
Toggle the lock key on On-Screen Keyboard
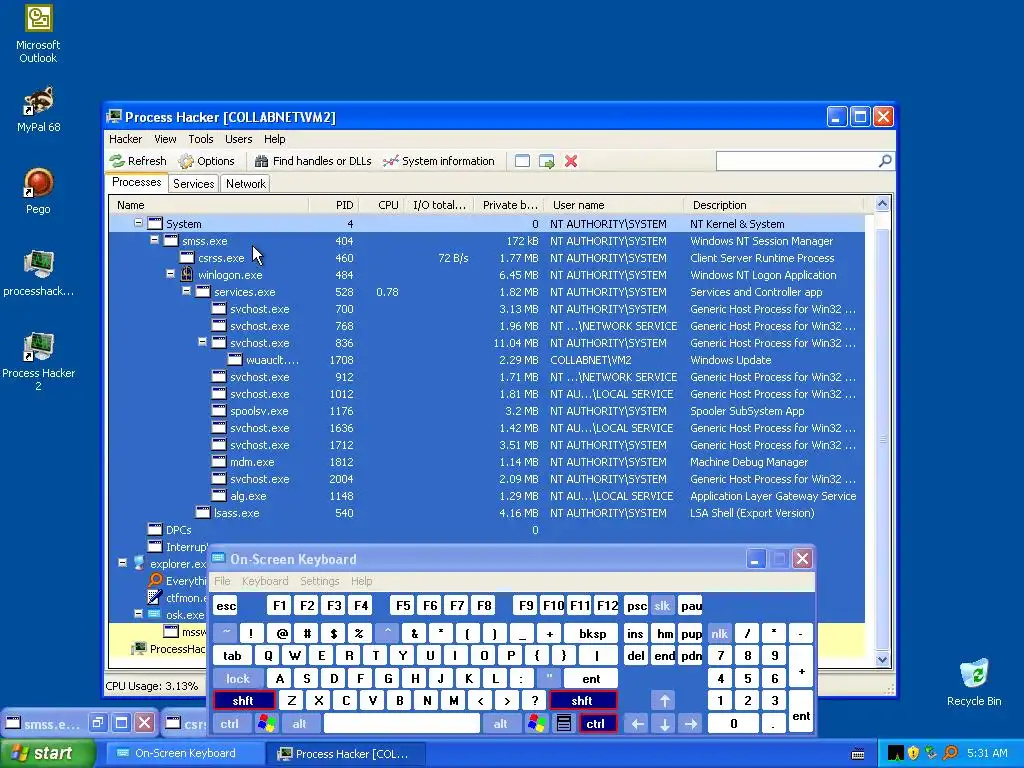(x=238, y=679)
